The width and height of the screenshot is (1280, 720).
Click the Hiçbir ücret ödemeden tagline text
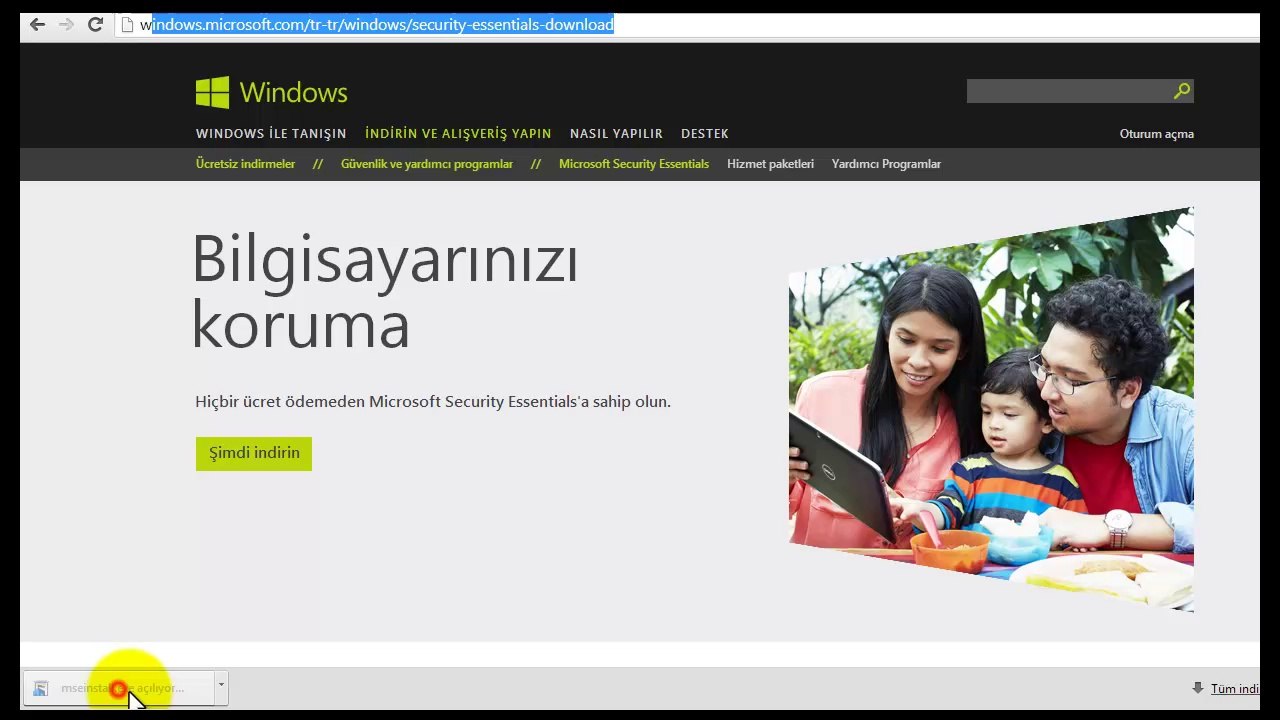pyautogui.click(x=433, y=402)
